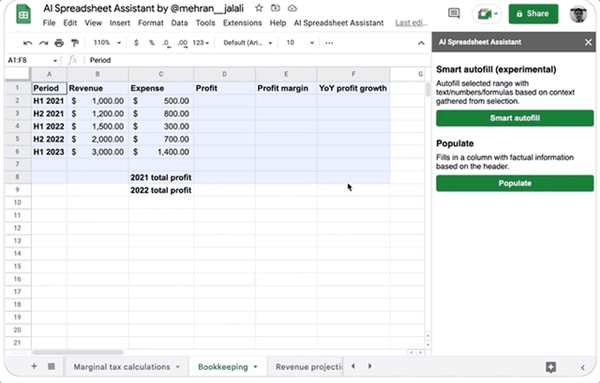The height and width of the screenshot is (383, 600).
Task: Open the zoom 110% dropdown
Action: pyautogui.click(x=107, y=43)
